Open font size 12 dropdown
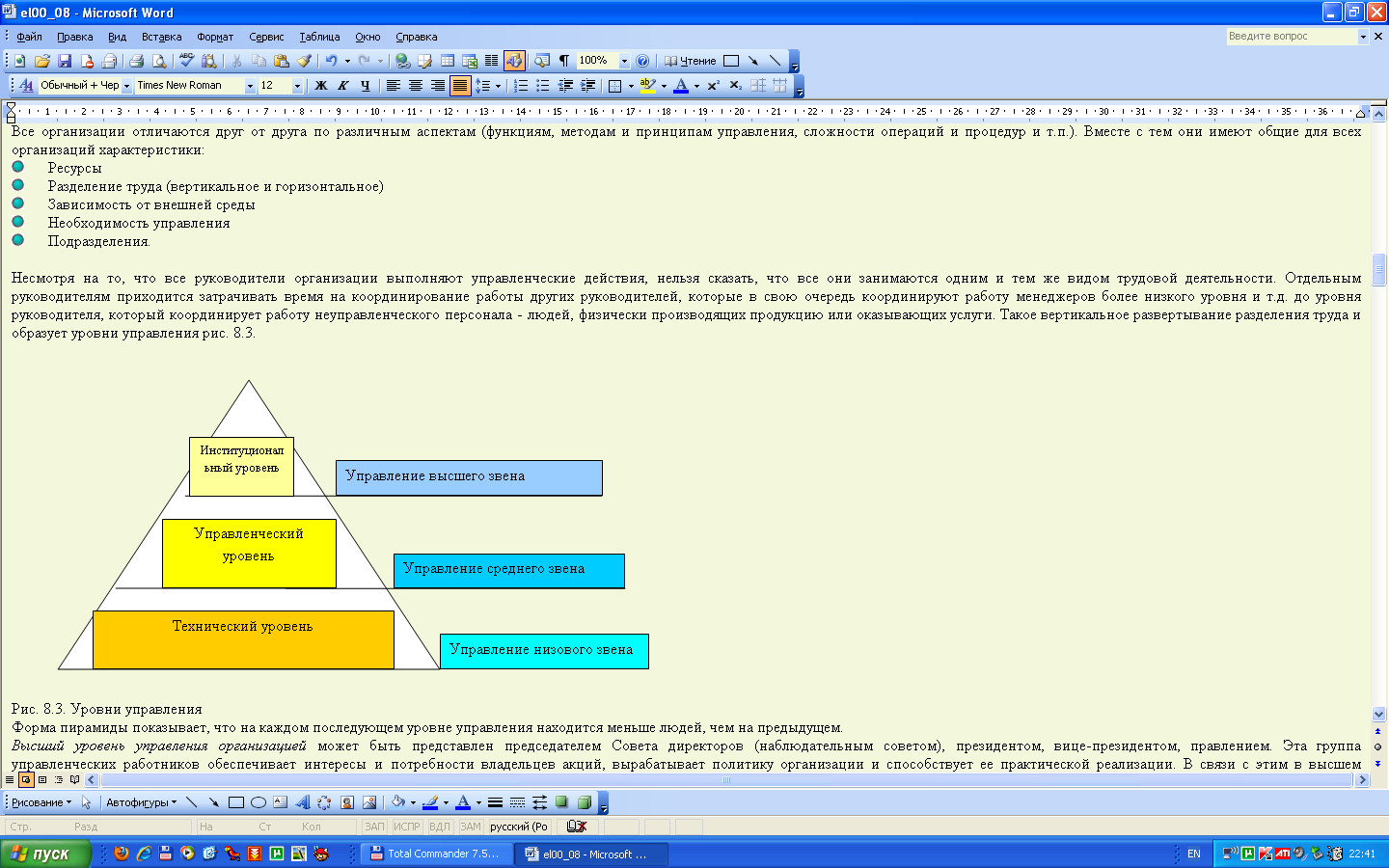The image size is (1389, 868). point(297,86)
